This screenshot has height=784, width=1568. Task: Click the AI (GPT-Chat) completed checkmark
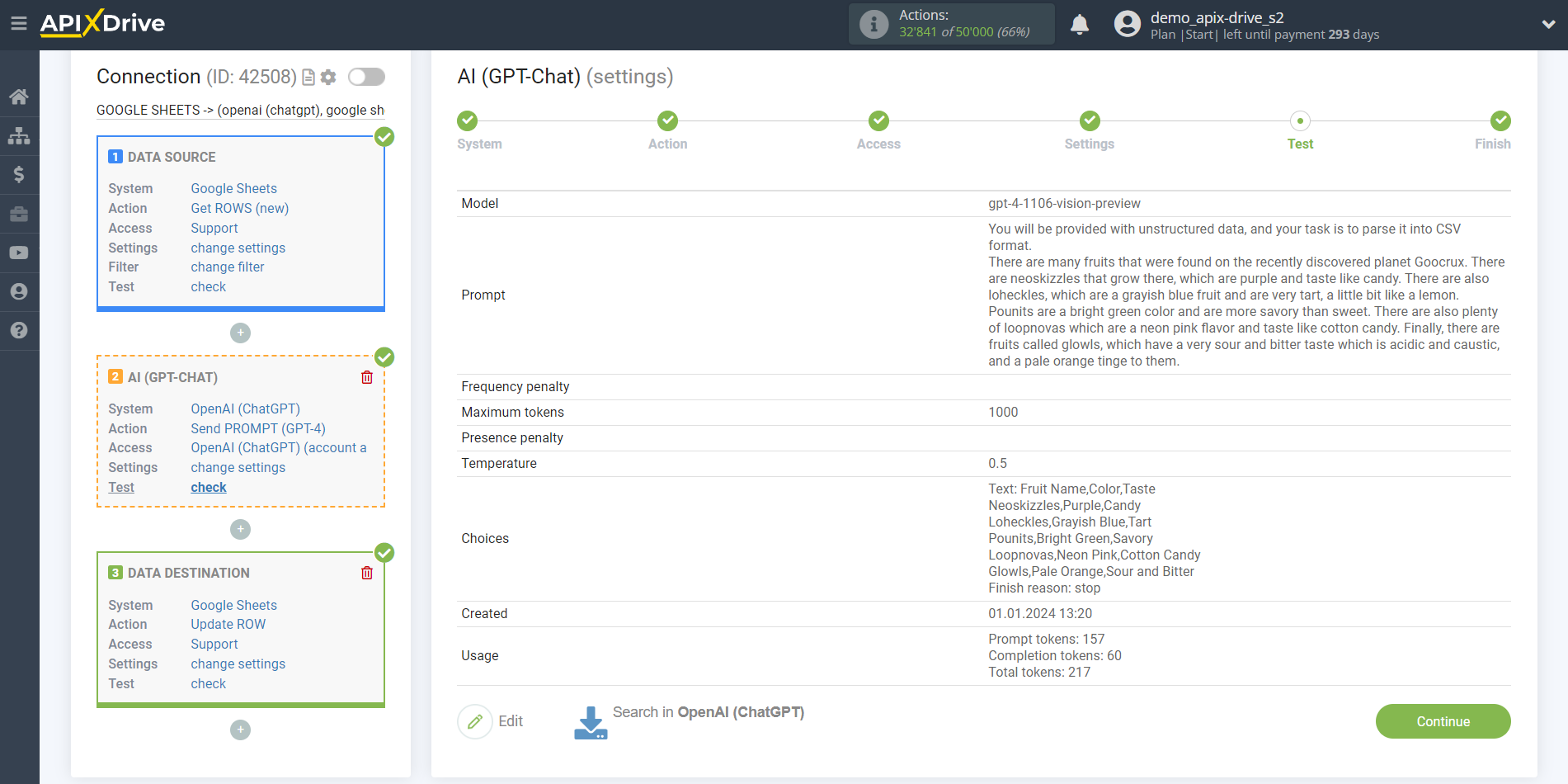[384, 357]
